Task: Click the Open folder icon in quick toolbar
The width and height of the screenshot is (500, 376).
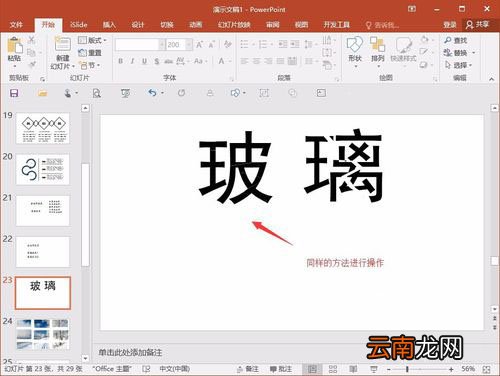Action: [42, 93]
